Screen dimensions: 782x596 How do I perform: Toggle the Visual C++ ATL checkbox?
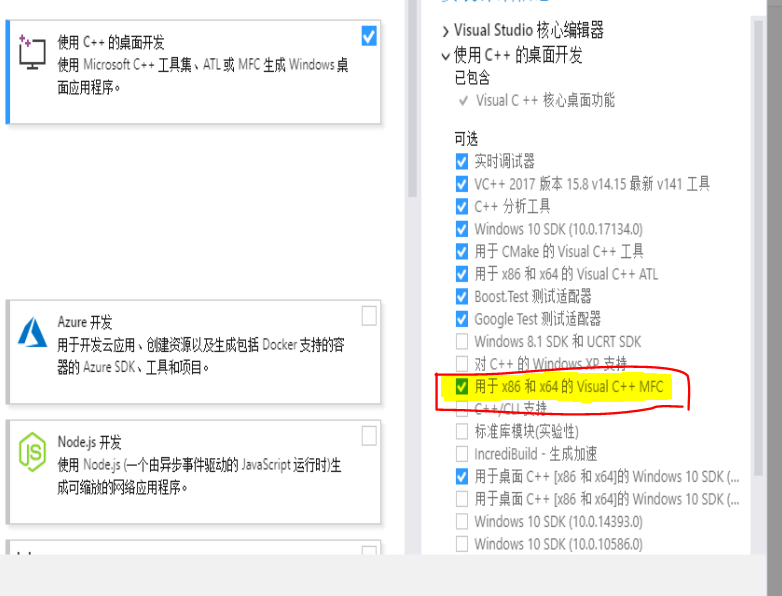point(462,274)
